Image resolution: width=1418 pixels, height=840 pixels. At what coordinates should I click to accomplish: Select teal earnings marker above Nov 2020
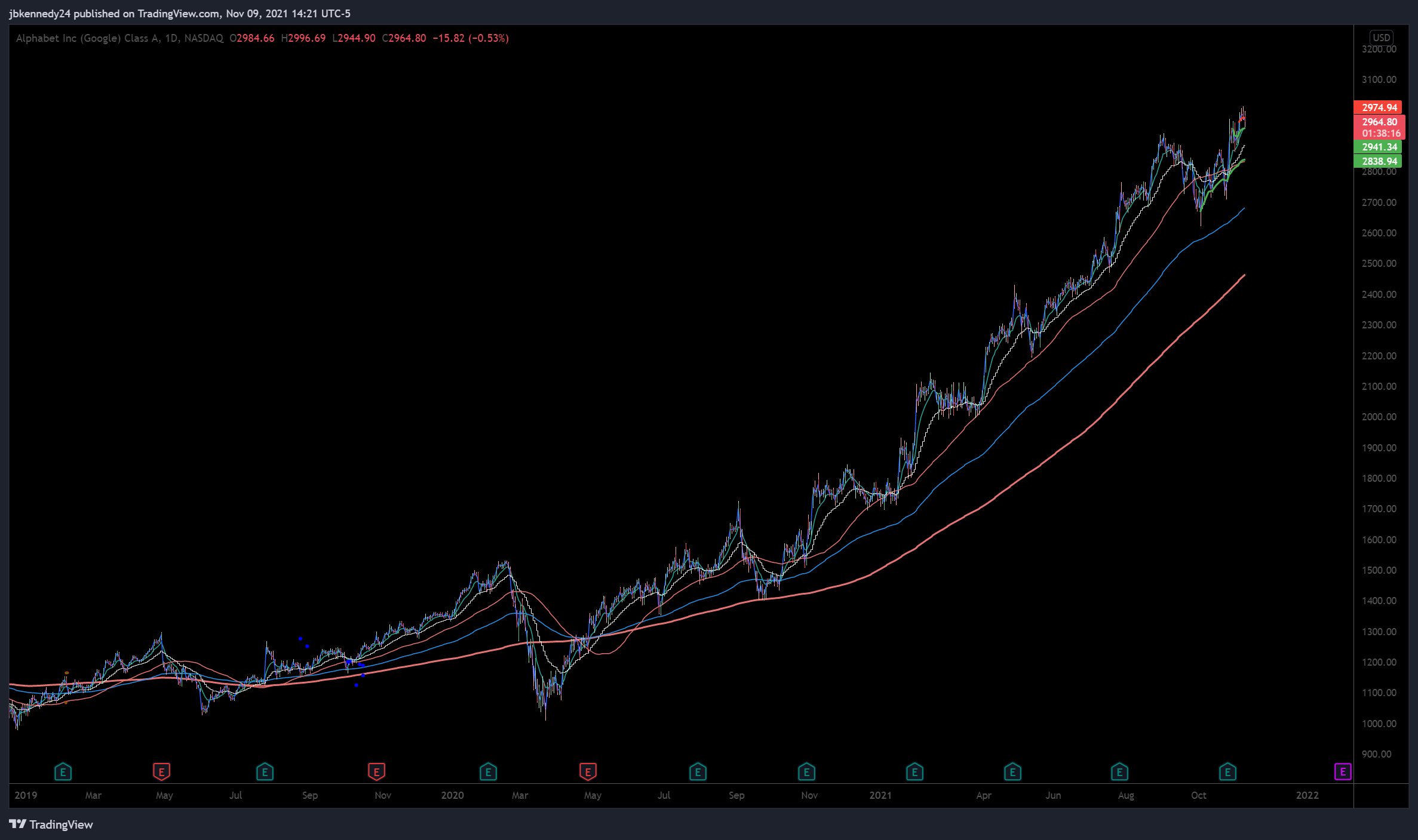click(806, 772)
